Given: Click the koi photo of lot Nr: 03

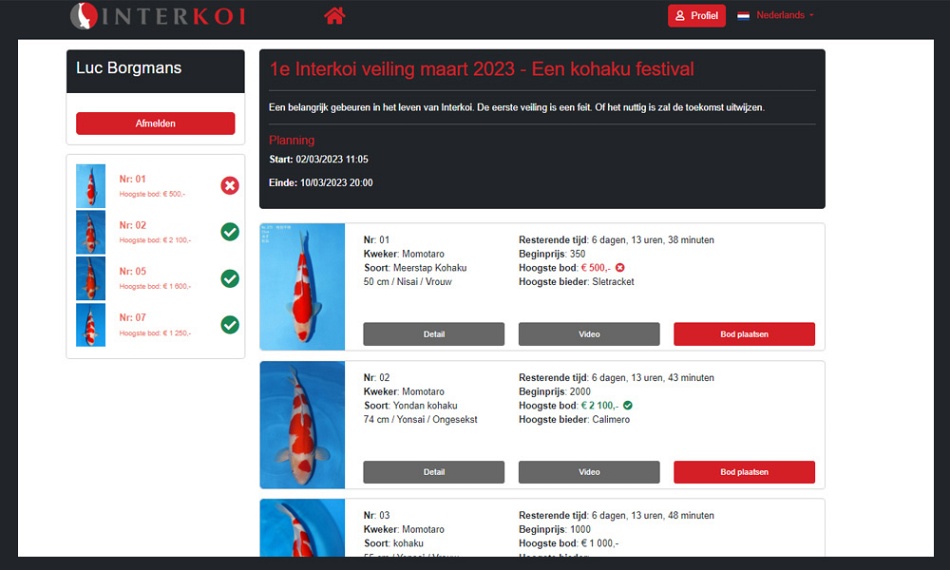Looking at the screenshot, I should click(302, 528).
